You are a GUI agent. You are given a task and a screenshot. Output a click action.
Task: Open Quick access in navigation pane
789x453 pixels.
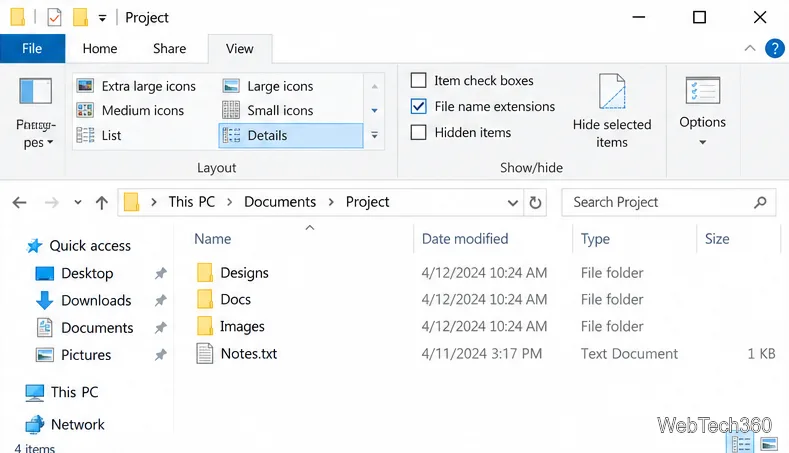point(90,246)
